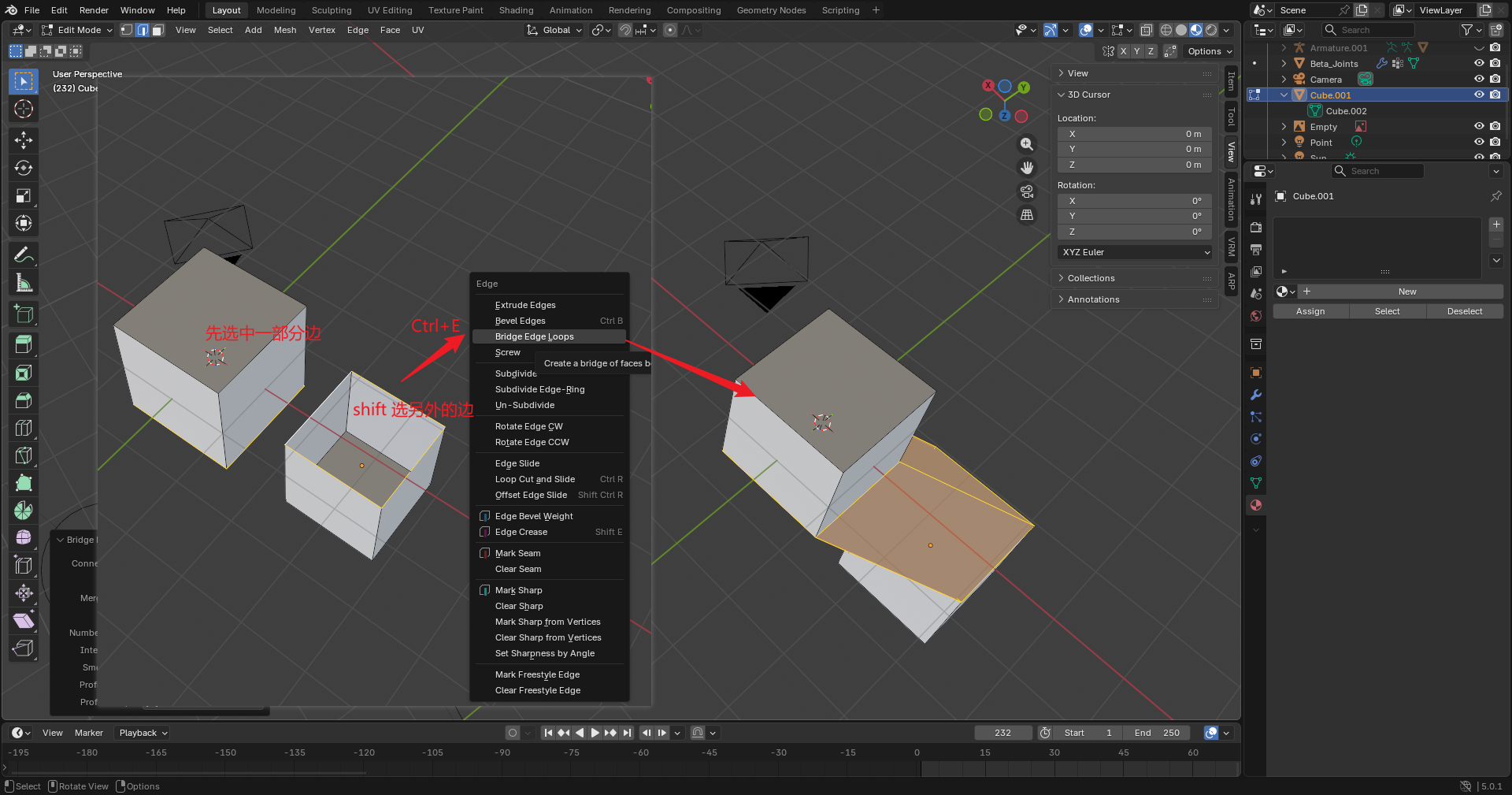1512x795 pixels.
Task: Open the Global transform orientation dropdown
Action: [554, 30]
